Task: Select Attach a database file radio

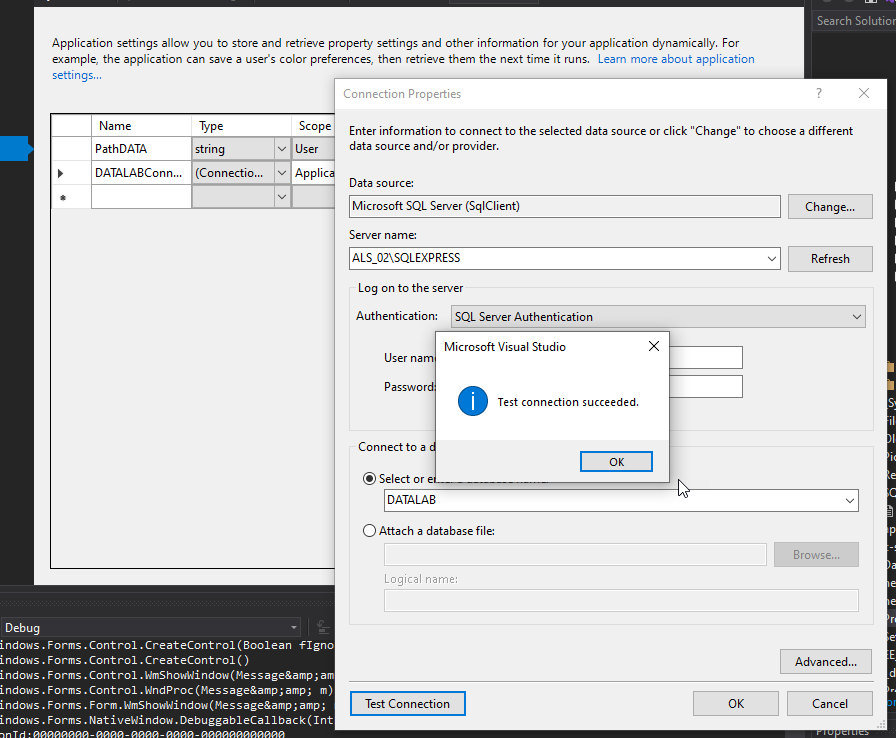Action: pyautogui.click(x=370, y=531)
